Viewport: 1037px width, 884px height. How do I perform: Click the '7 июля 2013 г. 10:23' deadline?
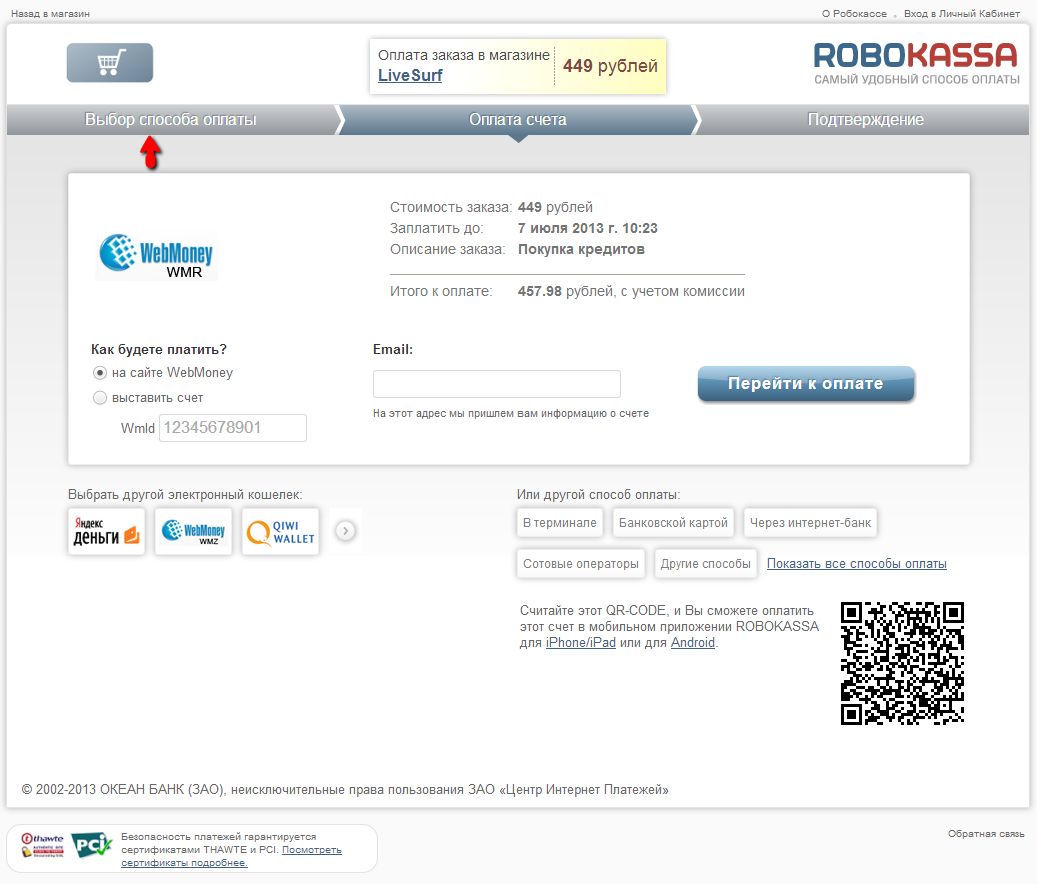point(588,229)
